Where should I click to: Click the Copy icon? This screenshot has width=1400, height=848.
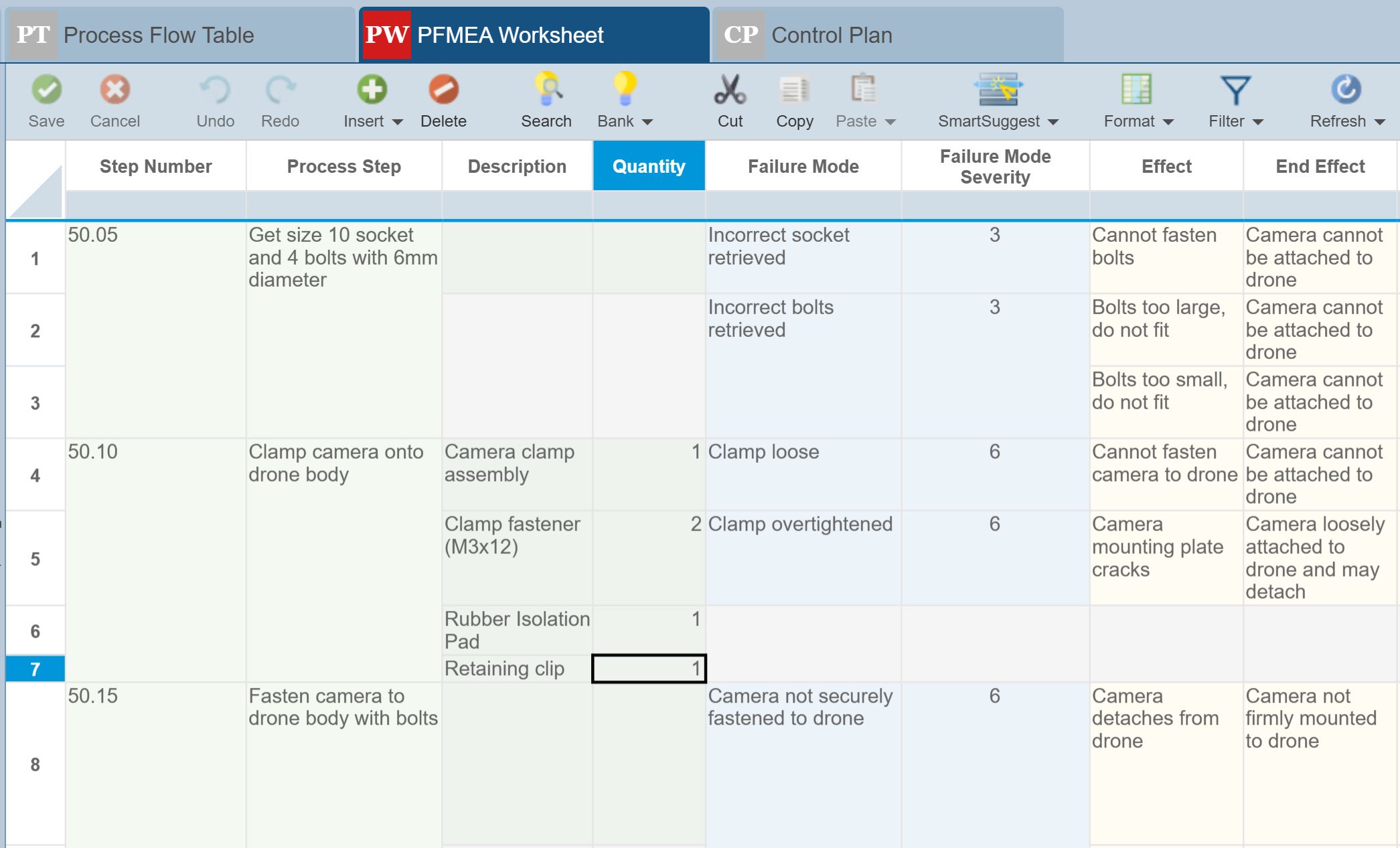coord(795,90)
